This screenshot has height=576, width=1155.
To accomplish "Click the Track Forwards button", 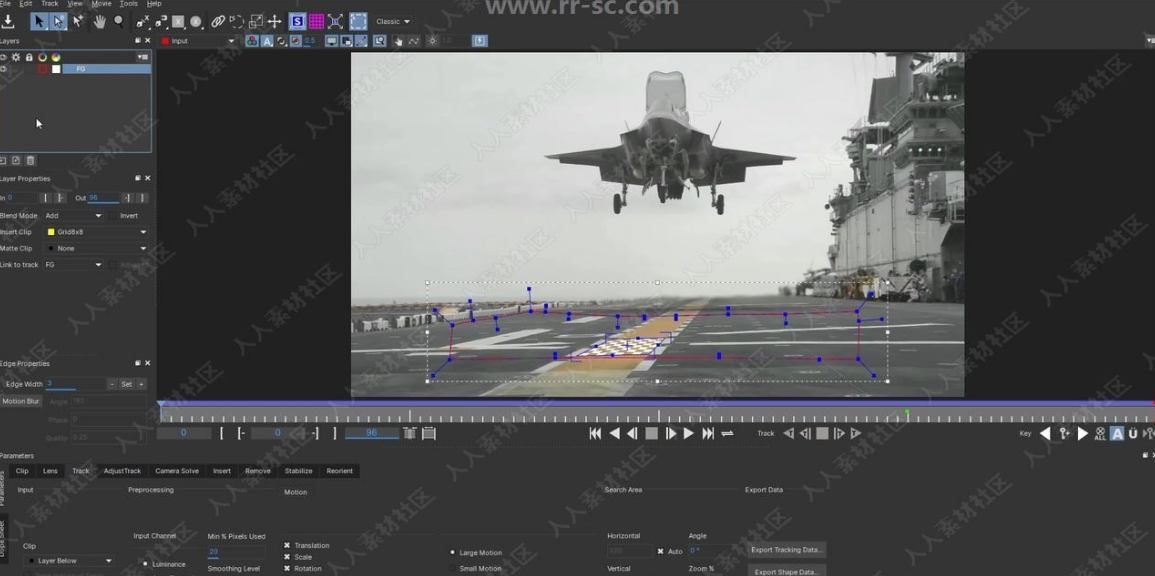I will [855, 434].
